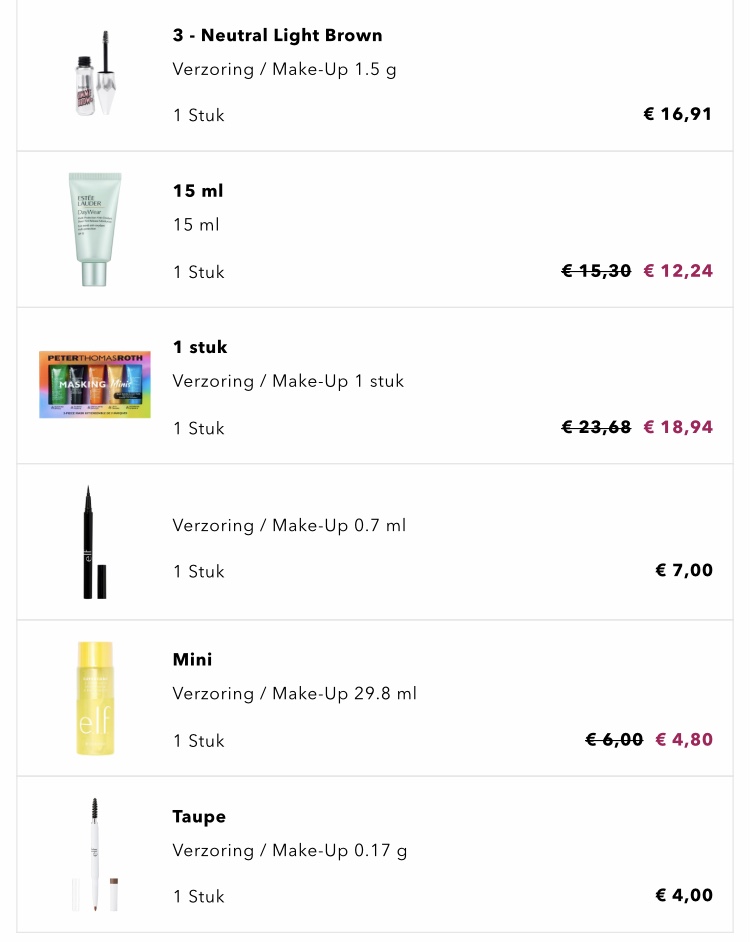Click the reduced price € 4,80
This screenshot has height=942, width=750.
click(684, 740)
